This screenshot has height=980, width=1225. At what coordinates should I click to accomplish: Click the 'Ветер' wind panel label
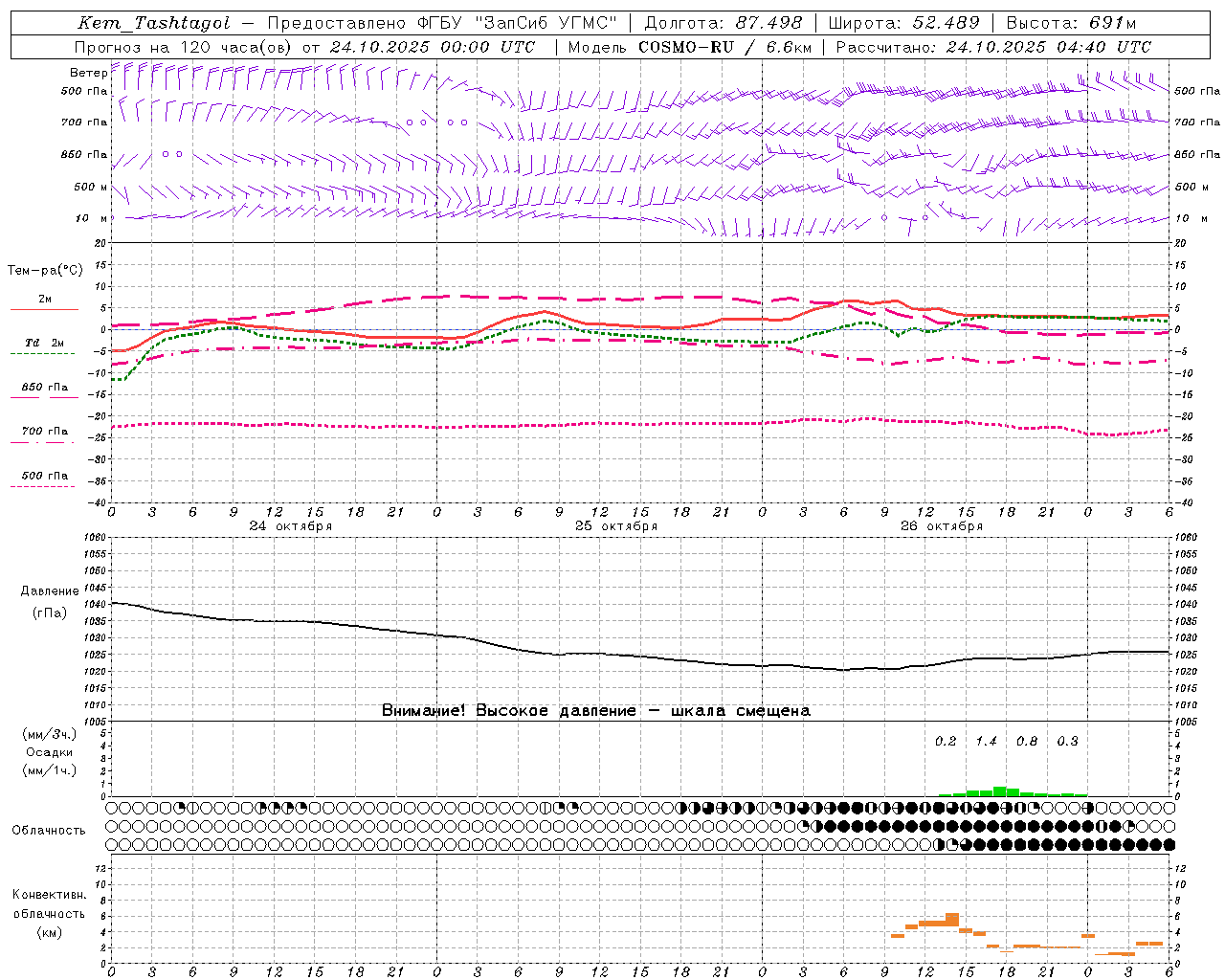pos(89,73)
